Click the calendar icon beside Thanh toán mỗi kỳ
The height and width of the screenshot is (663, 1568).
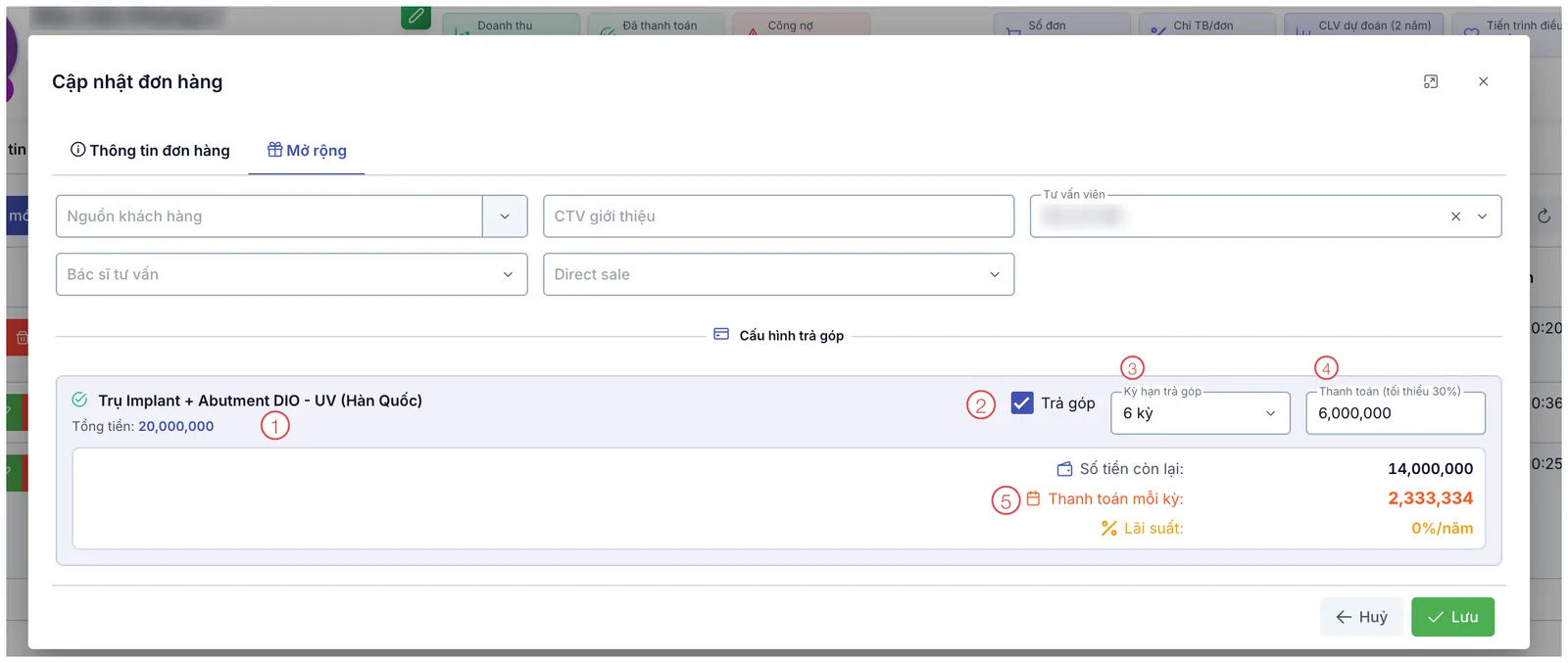click(1033, 498)
